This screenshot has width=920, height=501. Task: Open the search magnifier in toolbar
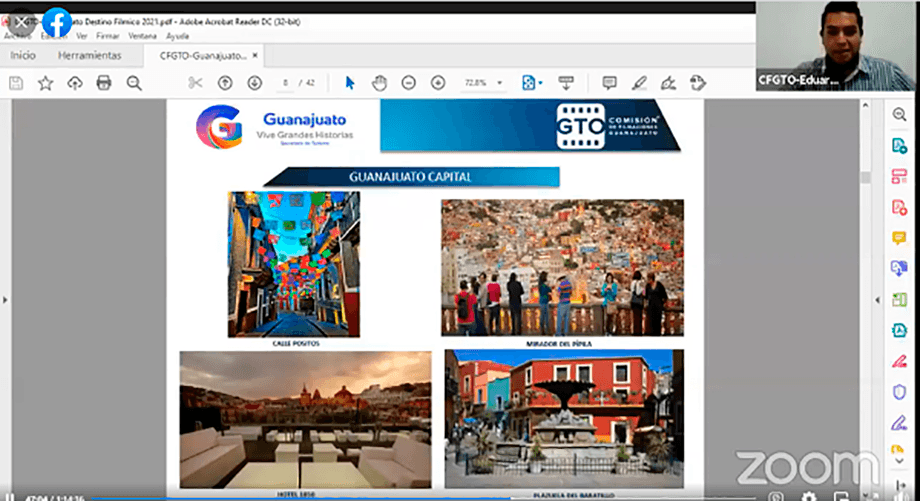click(134, 83)
